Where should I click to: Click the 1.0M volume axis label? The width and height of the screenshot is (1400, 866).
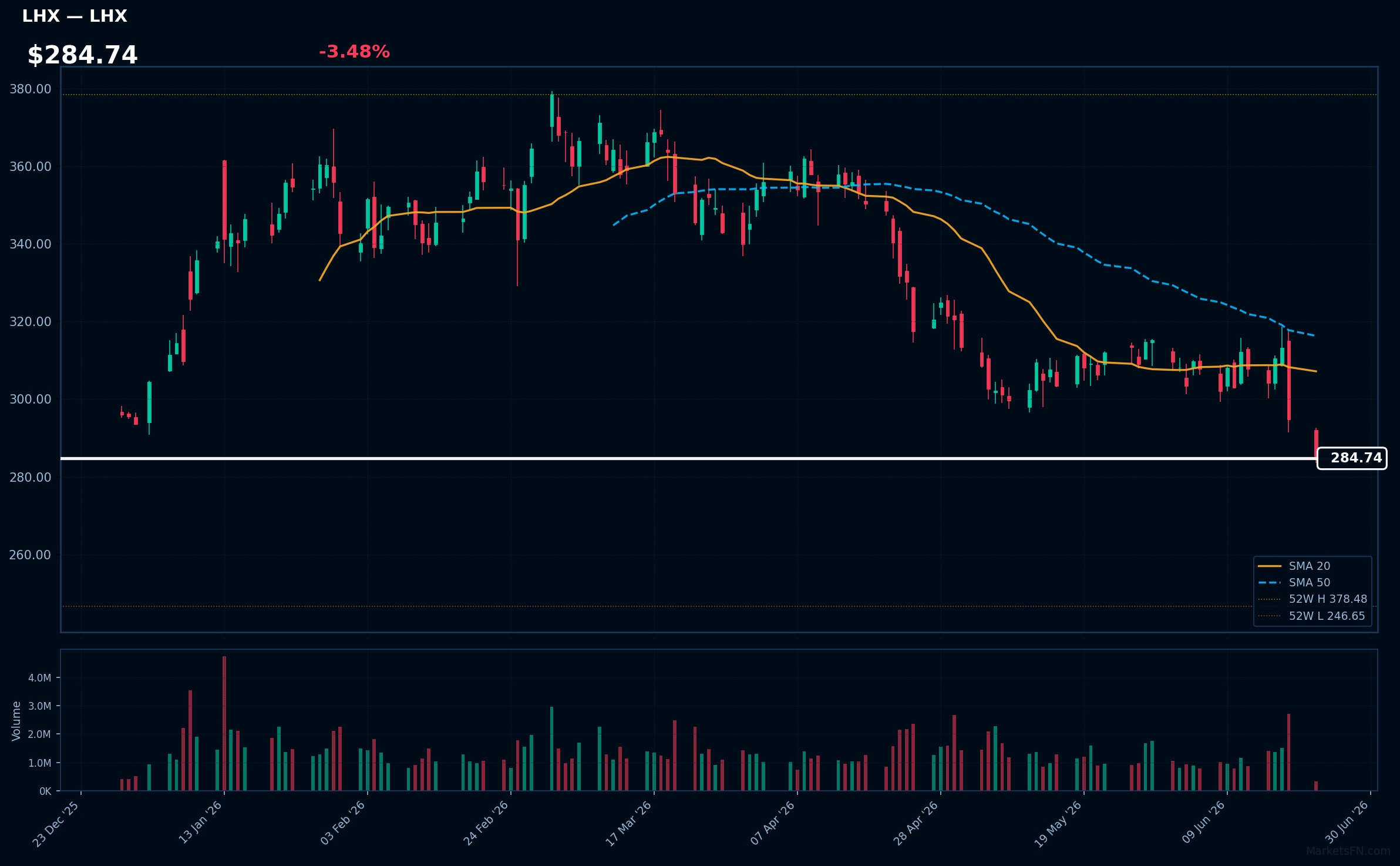pyautogui.click(x=40, y=763)
